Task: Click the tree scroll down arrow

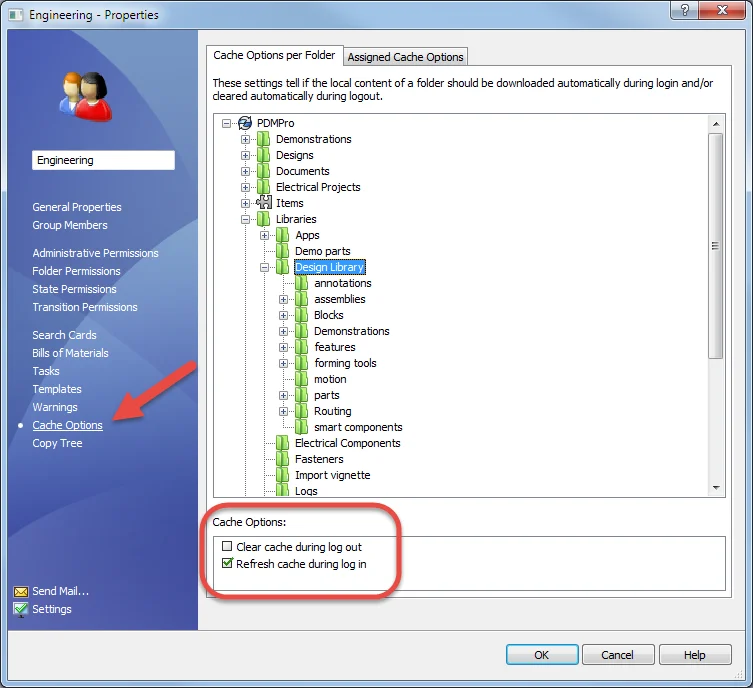Action: click(x=716, y=488)
